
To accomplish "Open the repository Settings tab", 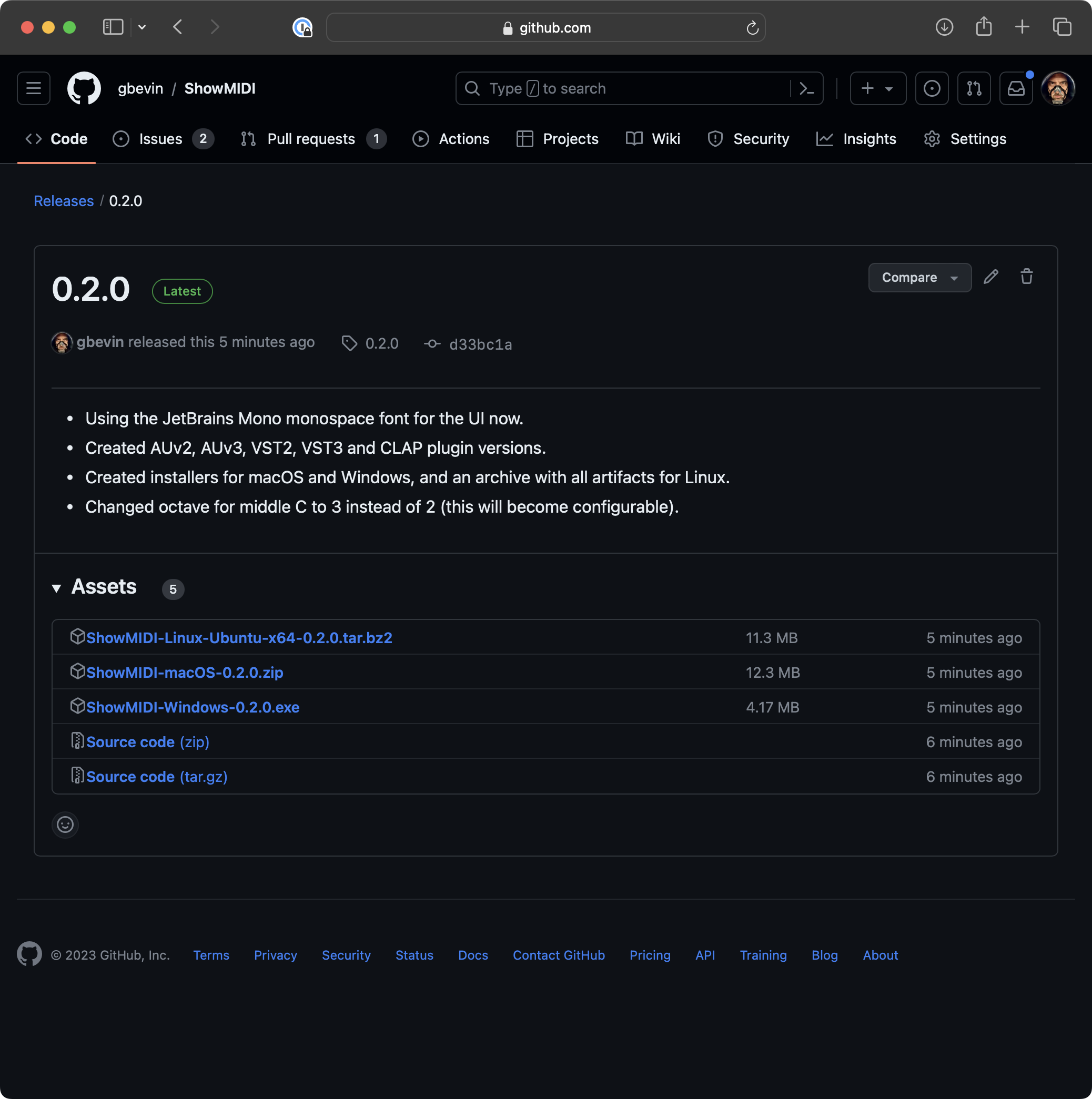I will point(965,139).
